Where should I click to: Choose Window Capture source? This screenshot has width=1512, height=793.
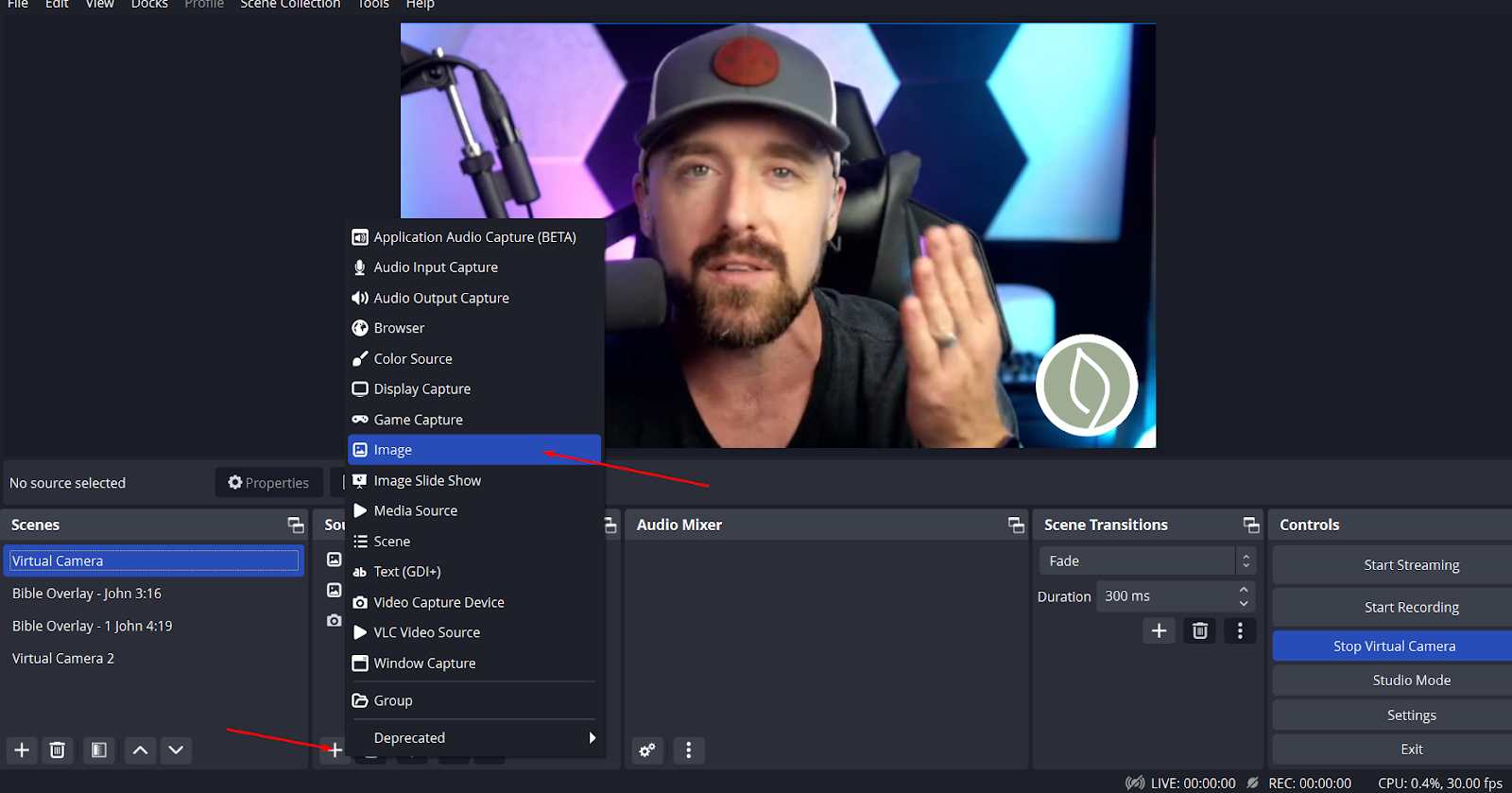coord(475,664)
